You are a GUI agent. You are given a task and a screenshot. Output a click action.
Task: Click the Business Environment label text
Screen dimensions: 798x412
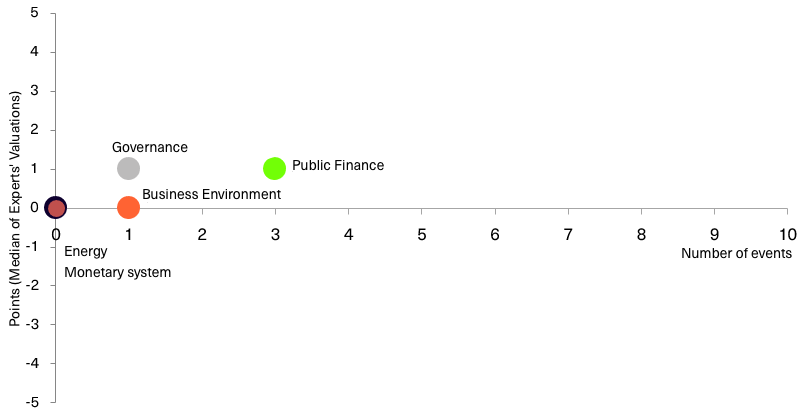tap(211, 194)
